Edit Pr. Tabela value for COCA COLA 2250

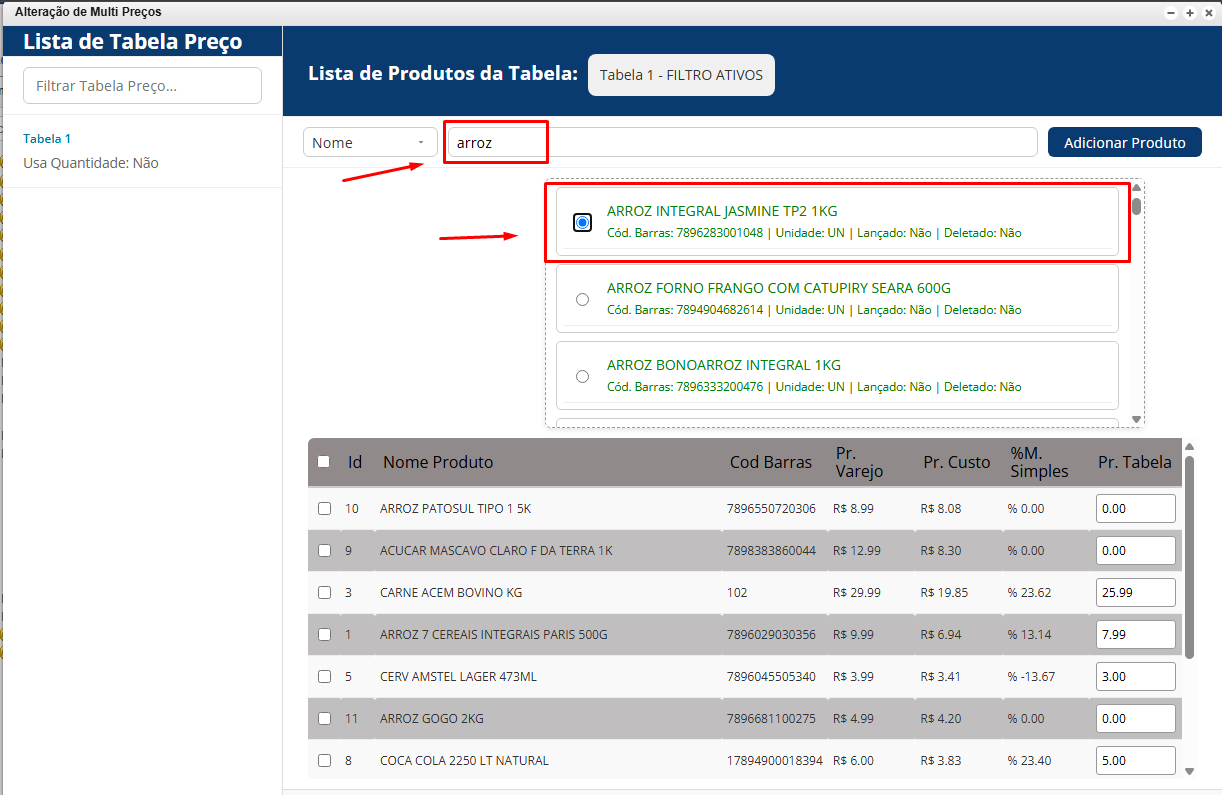(x=1135, y=761)
